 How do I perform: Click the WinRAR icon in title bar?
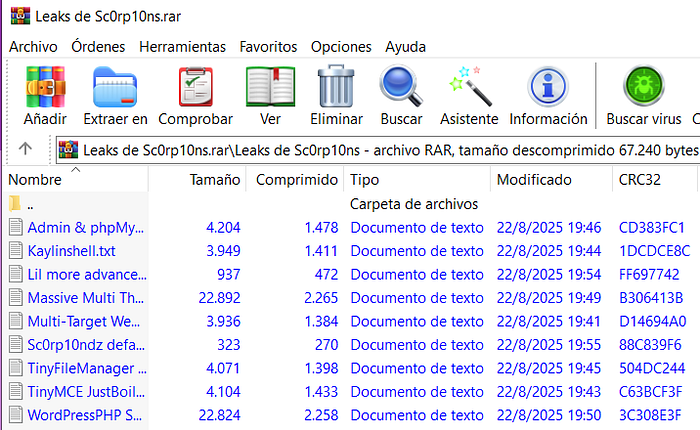coord(20,16)
